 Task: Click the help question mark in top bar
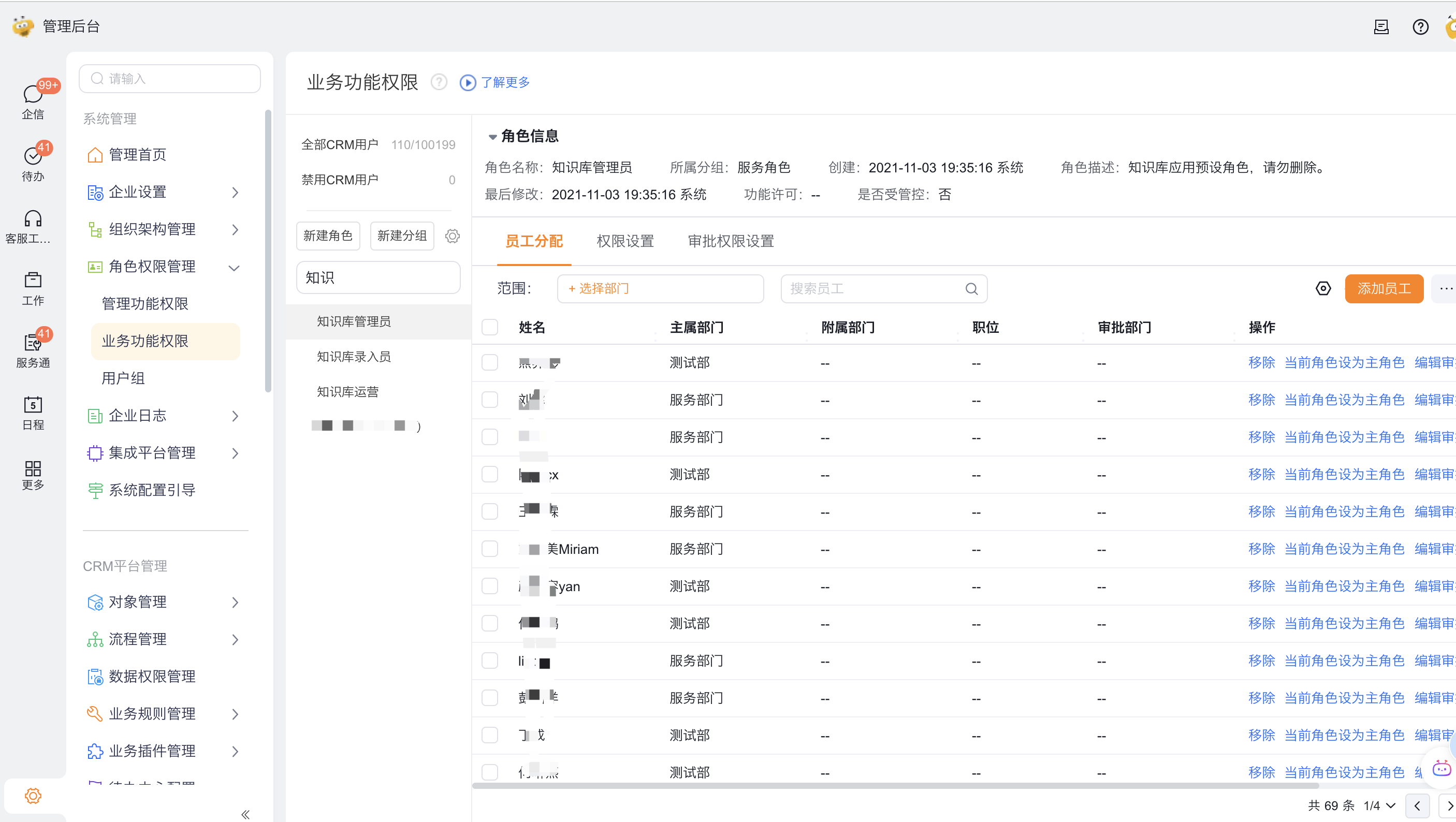[1420, 26]
